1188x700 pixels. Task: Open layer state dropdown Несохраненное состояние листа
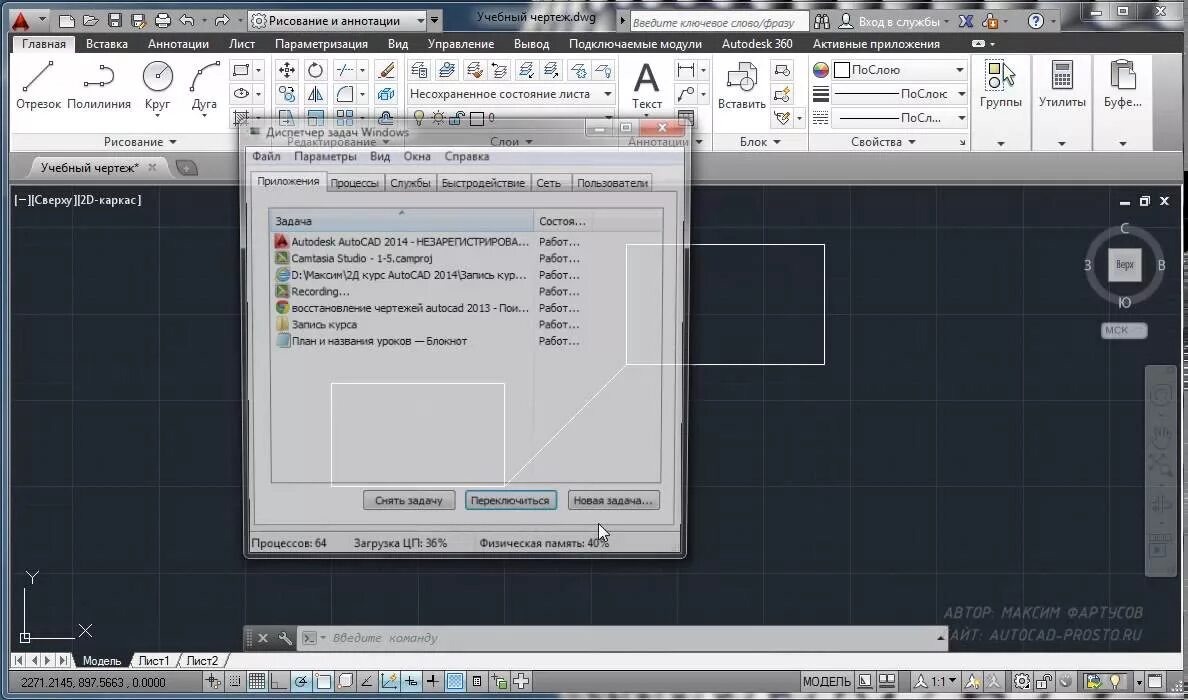(x=511, y=94)
